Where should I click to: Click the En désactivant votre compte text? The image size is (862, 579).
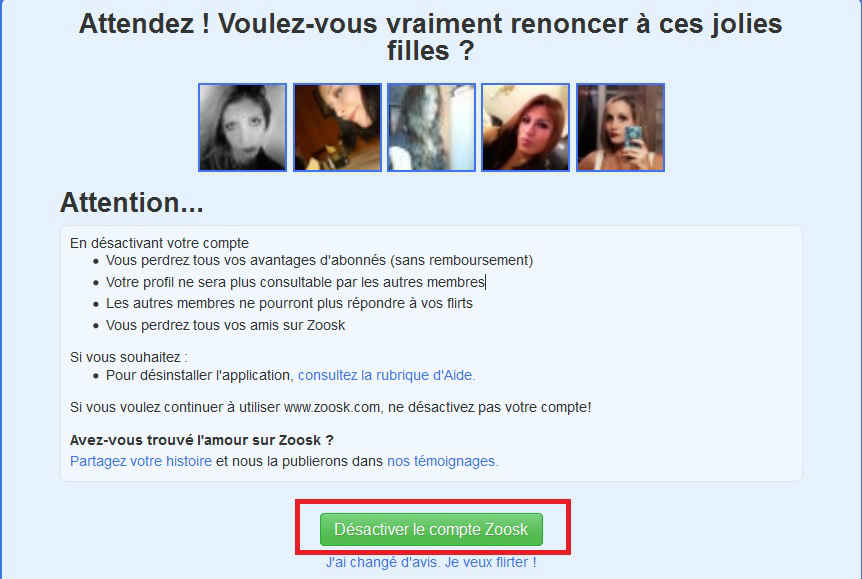[159, 243]
